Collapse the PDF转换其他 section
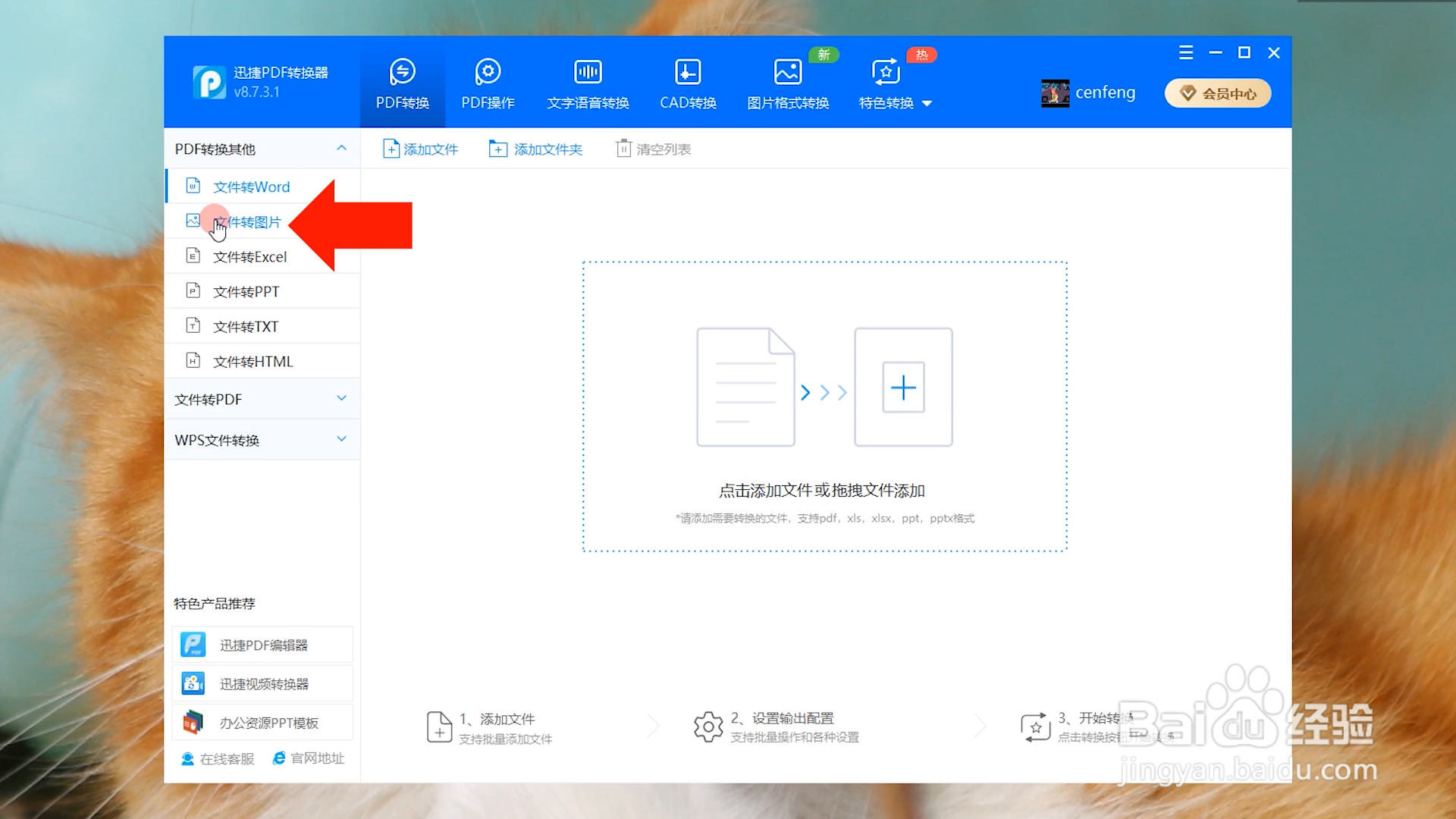The height and width of the screenshot is (819, 1456). tap(341, 149)
